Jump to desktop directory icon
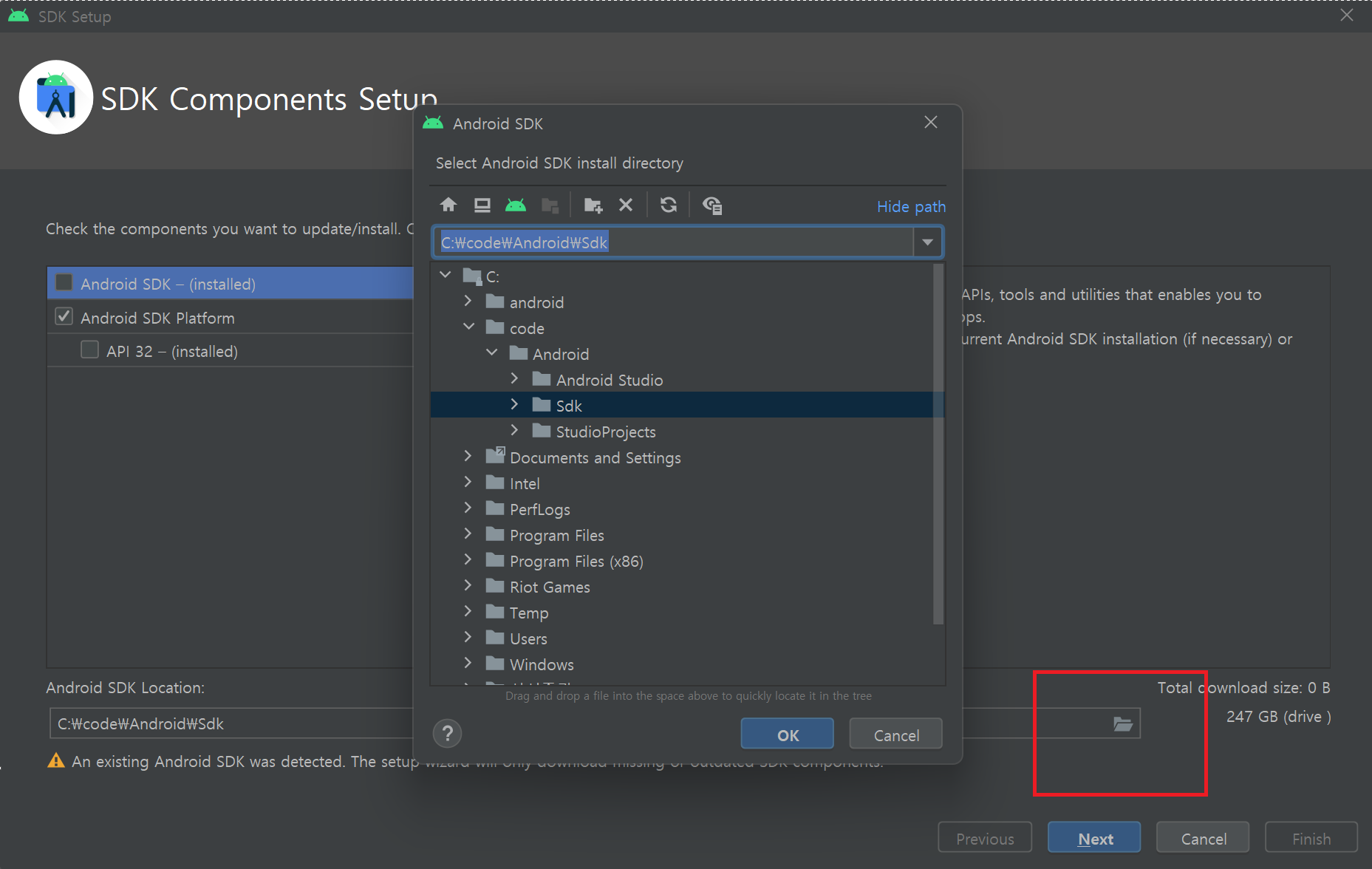The image size is (1372, 869). [482, 205]
